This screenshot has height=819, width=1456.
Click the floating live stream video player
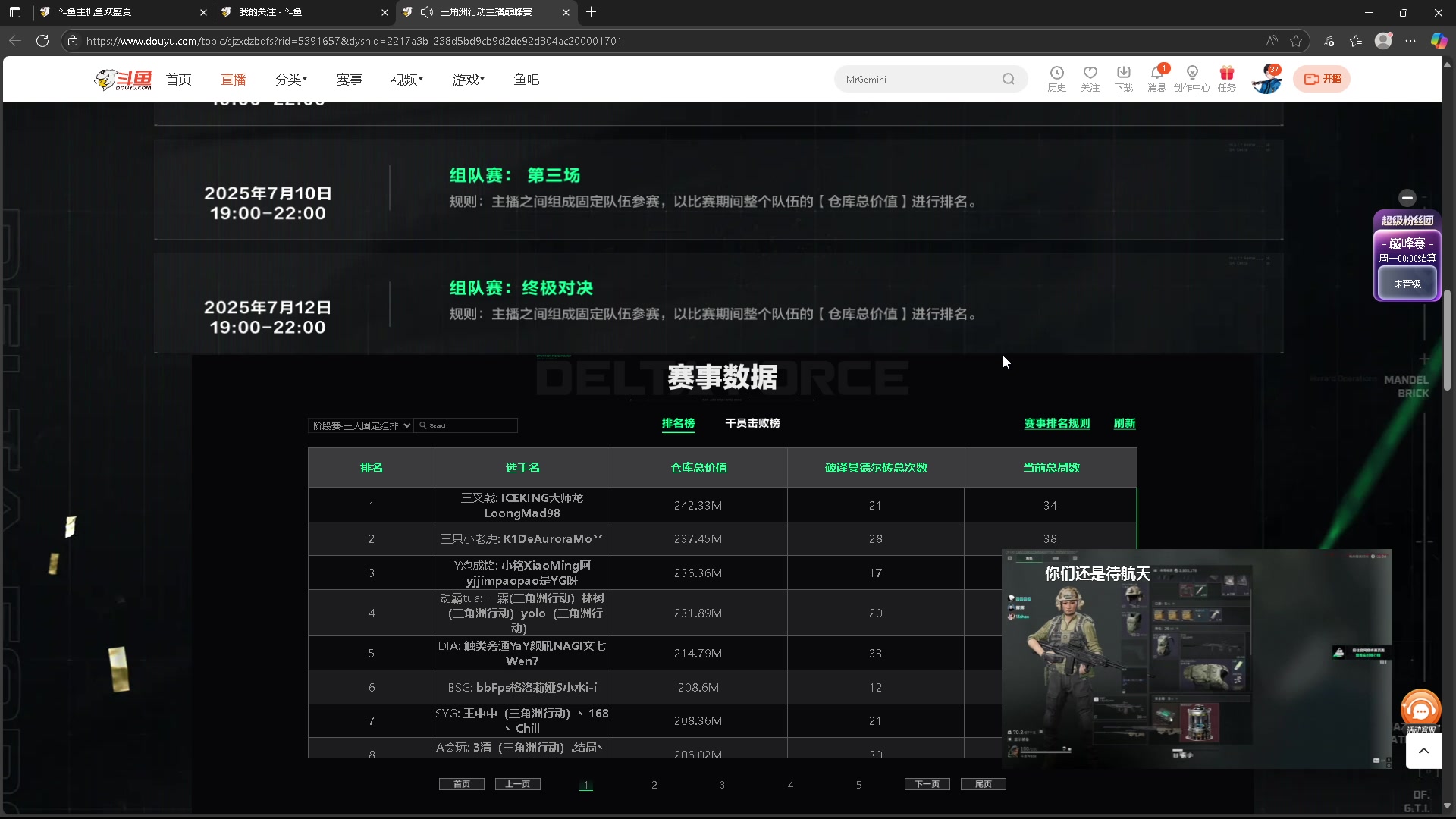point(1197,658)
